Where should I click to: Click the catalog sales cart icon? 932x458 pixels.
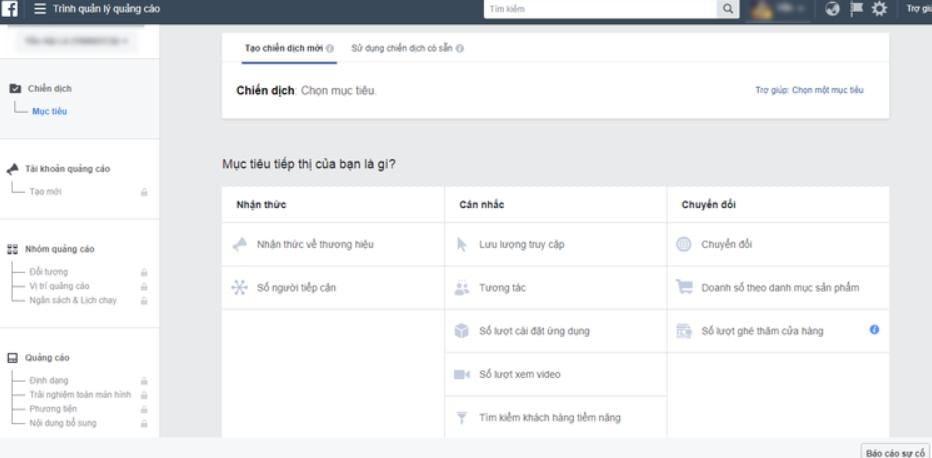[684, 288]
